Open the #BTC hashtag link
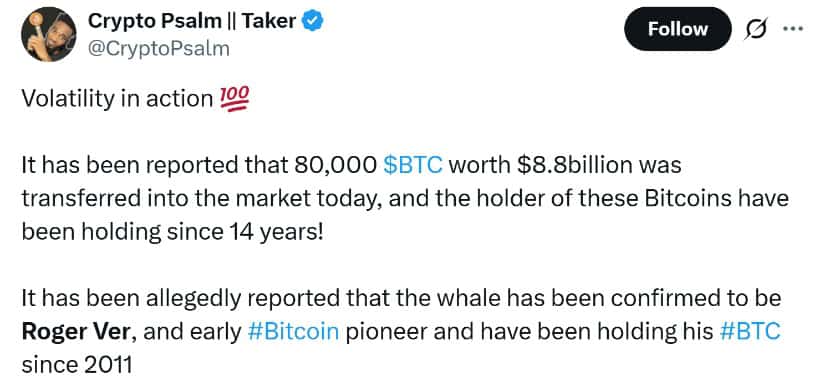Screen dimensions: 825x386 tap(749, 332)
